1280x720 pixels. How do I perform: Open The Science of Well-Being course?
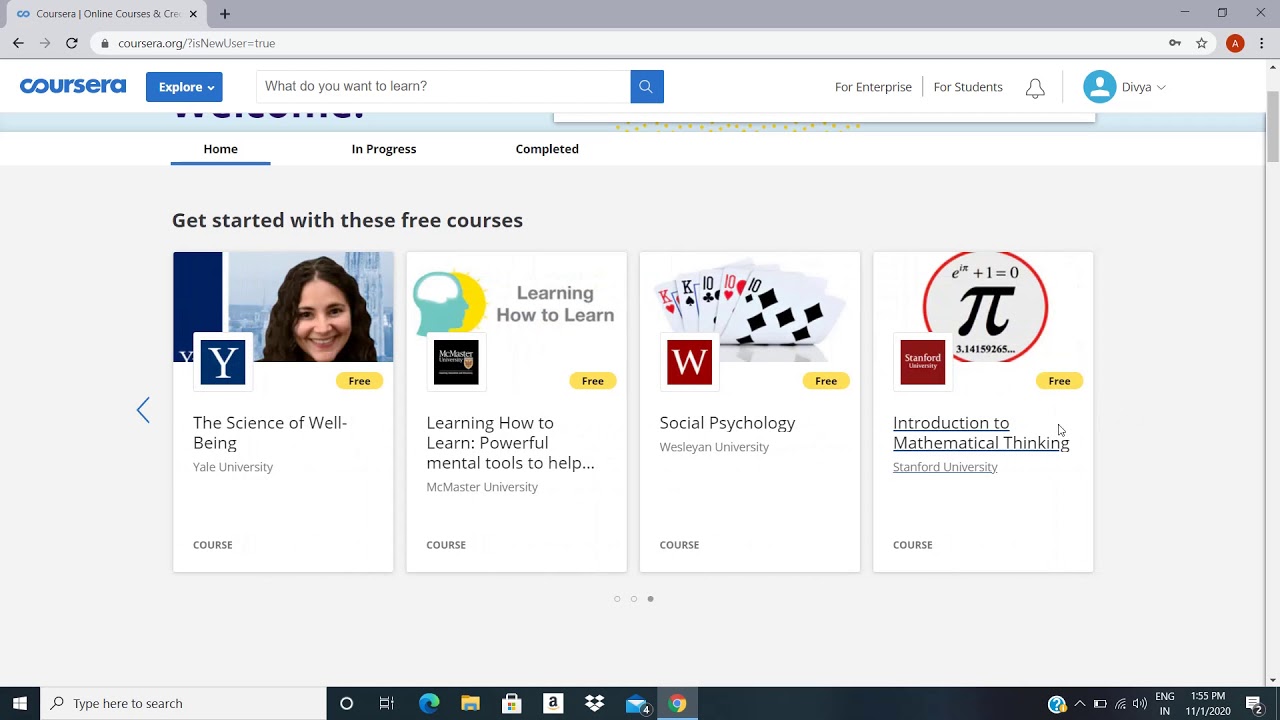pyautogui.click(x=270, y=433)
